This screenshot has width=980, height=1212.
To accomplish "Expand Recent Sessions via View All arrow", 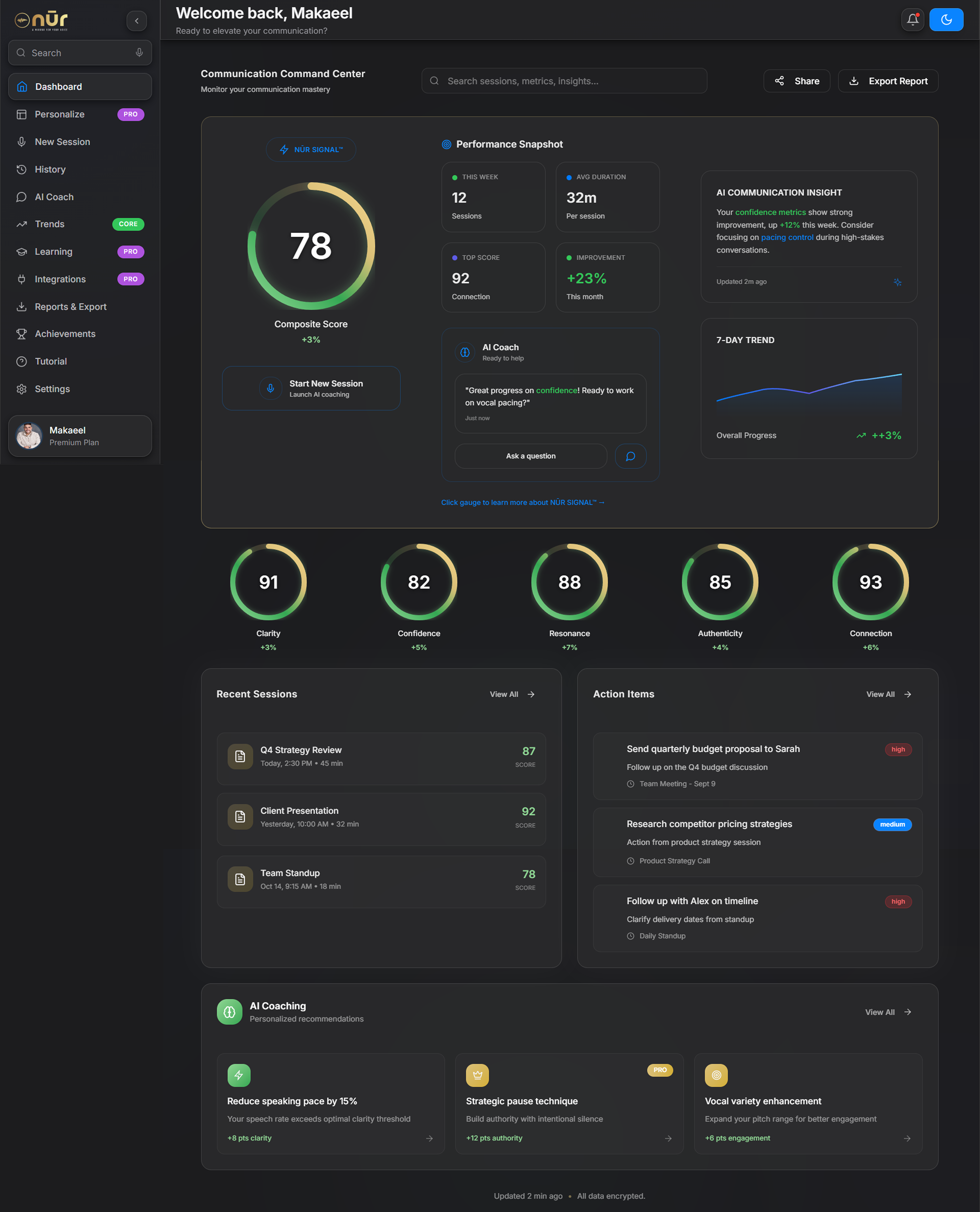I will pyautogui.click(x=531, y=694).
